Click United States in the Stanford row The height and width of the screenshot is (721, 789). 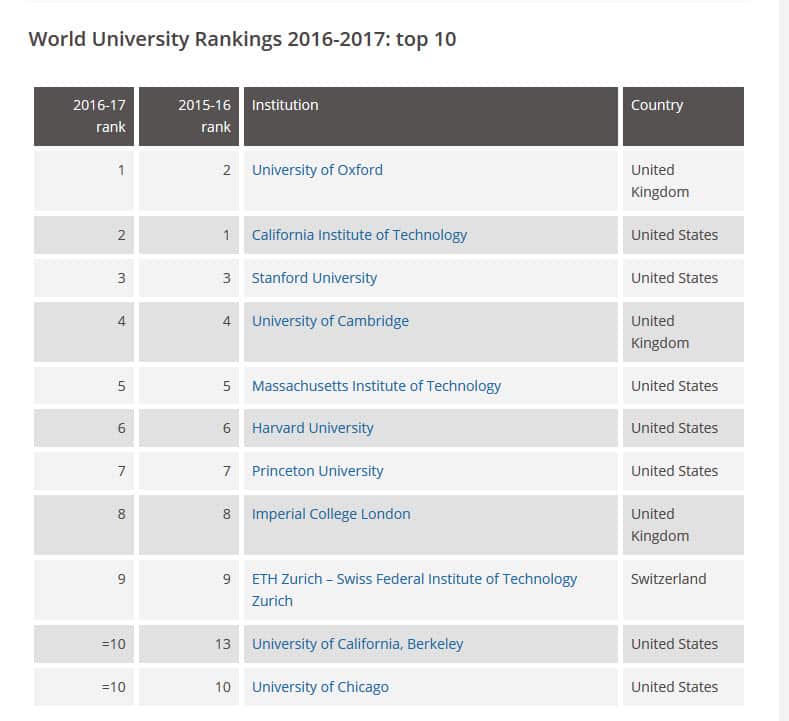point(674,278)
